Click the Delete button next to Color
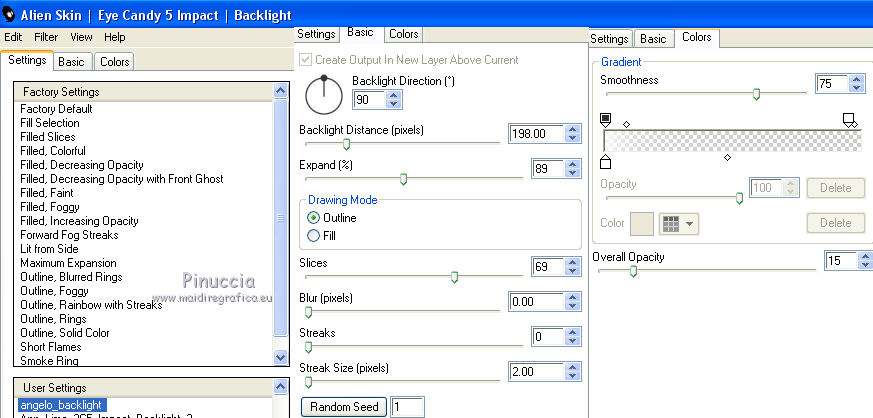This screenshot has width=873, height=418. tap(836, 223)
